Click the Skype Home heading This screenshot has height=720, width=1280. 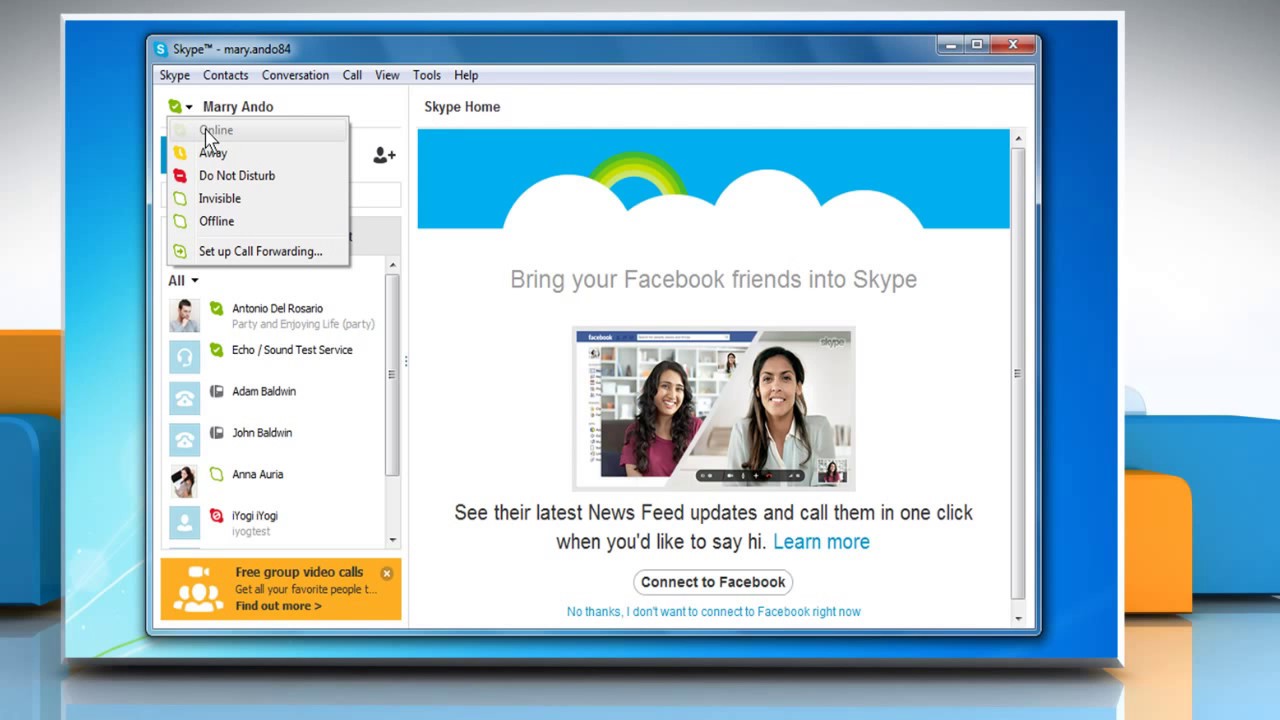pyautogui.click(x=462, y=107)
